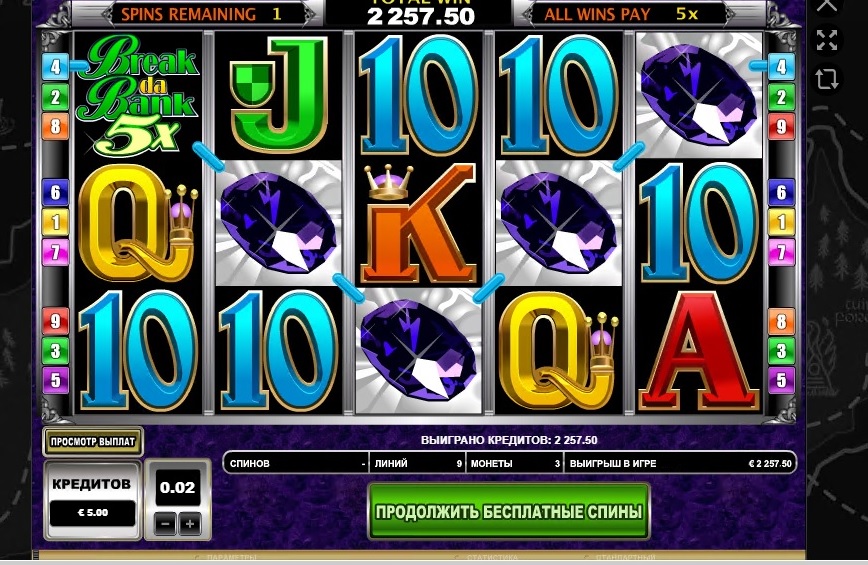Click the red A symbol on reel five
This screenshot has width=868, height=565.
coord(699,351)
